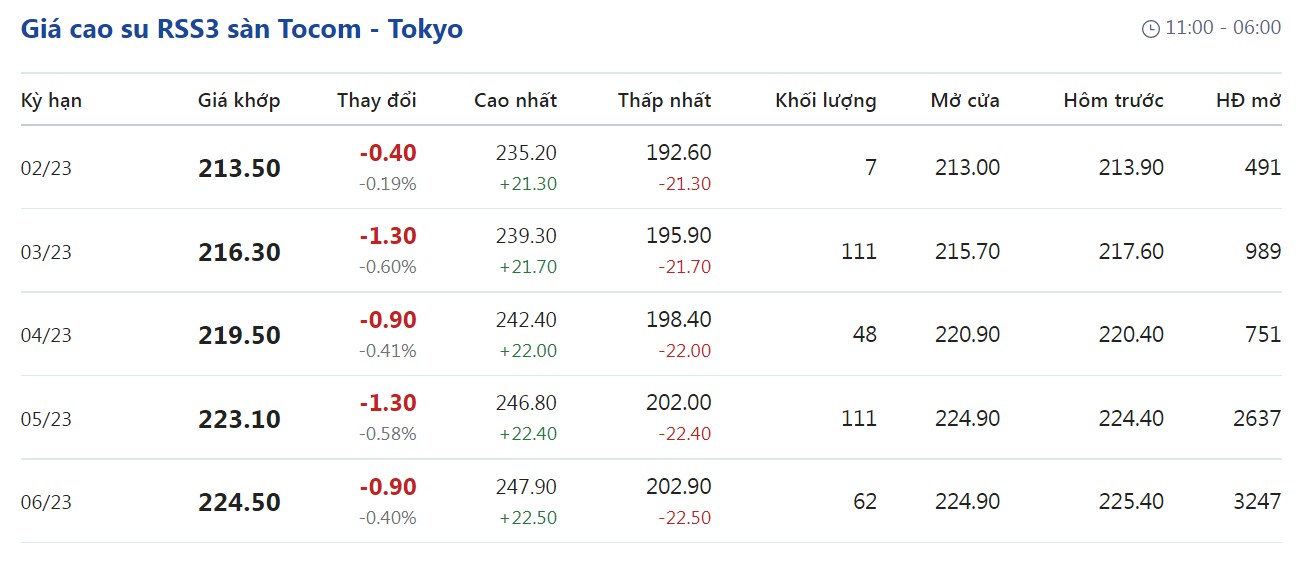Viewport: 1301px width, 573px height.
Task: Open the 'Giá cao su RSS3 sàn Tocom - Tokyo' title
Action: tap(242, 29)
